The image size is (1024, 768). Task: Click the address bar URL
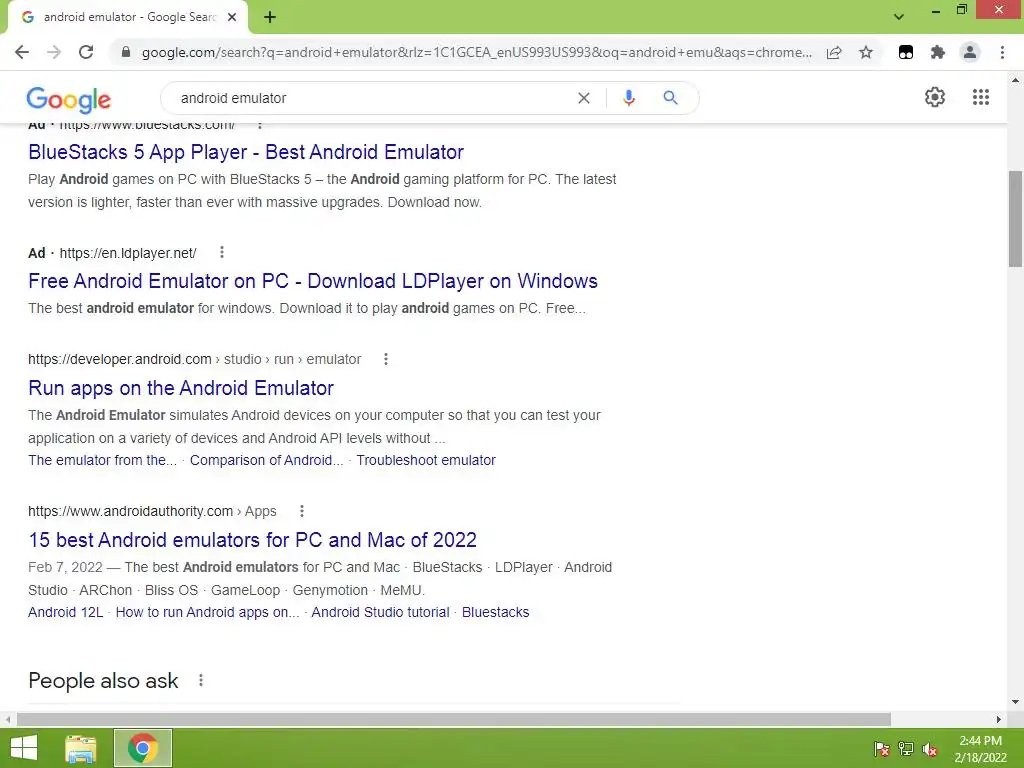[x=477, y=52]
